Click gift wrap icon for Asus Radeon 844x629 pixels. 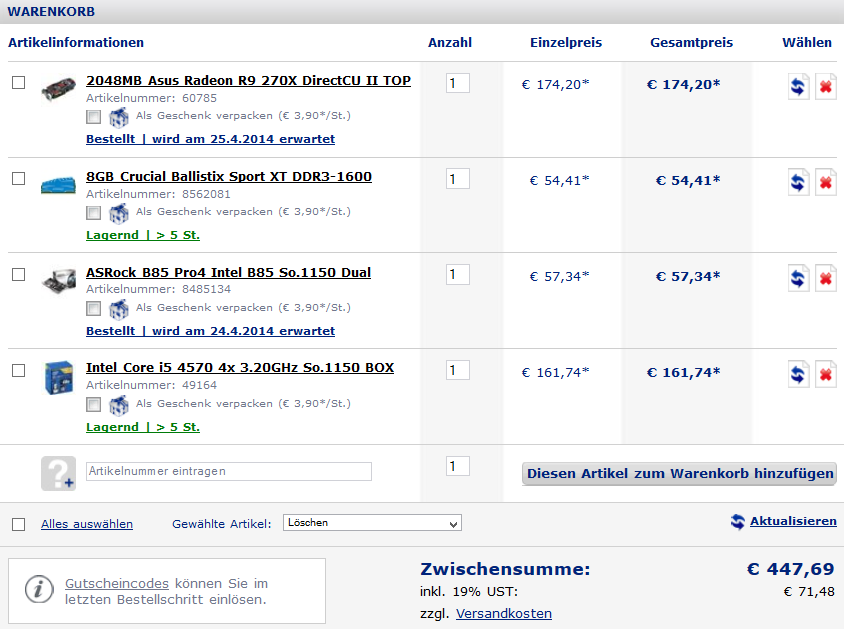[119, 117]
